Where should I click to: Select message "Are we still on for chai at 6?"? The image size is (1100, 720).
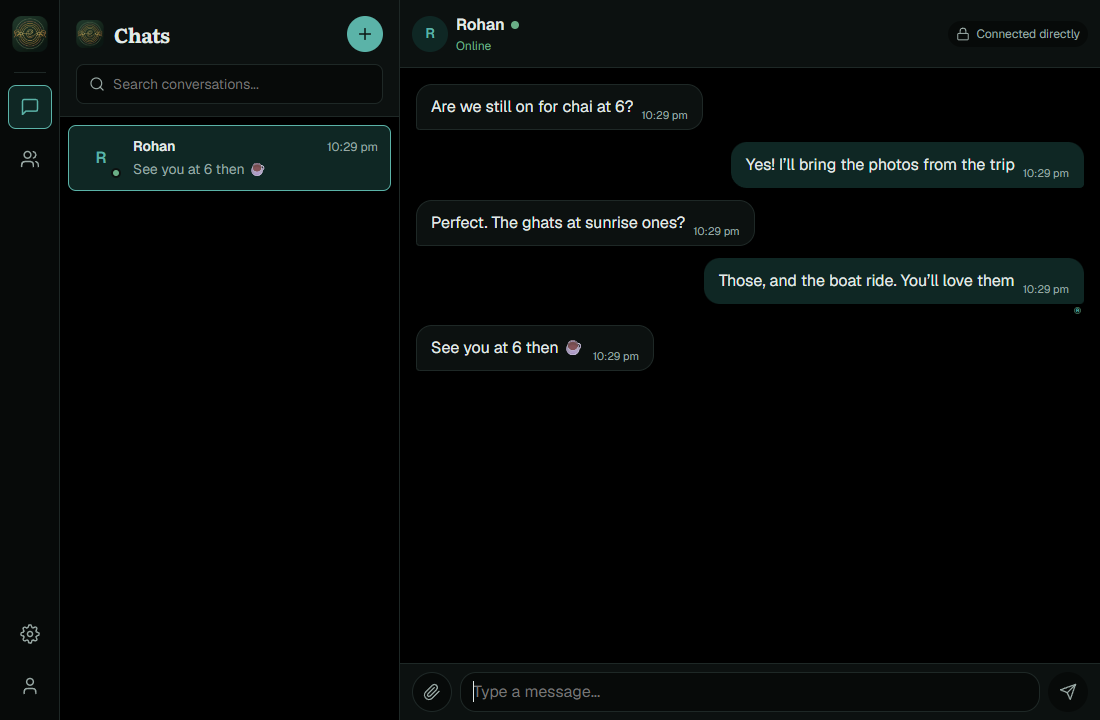click(559, 107)
